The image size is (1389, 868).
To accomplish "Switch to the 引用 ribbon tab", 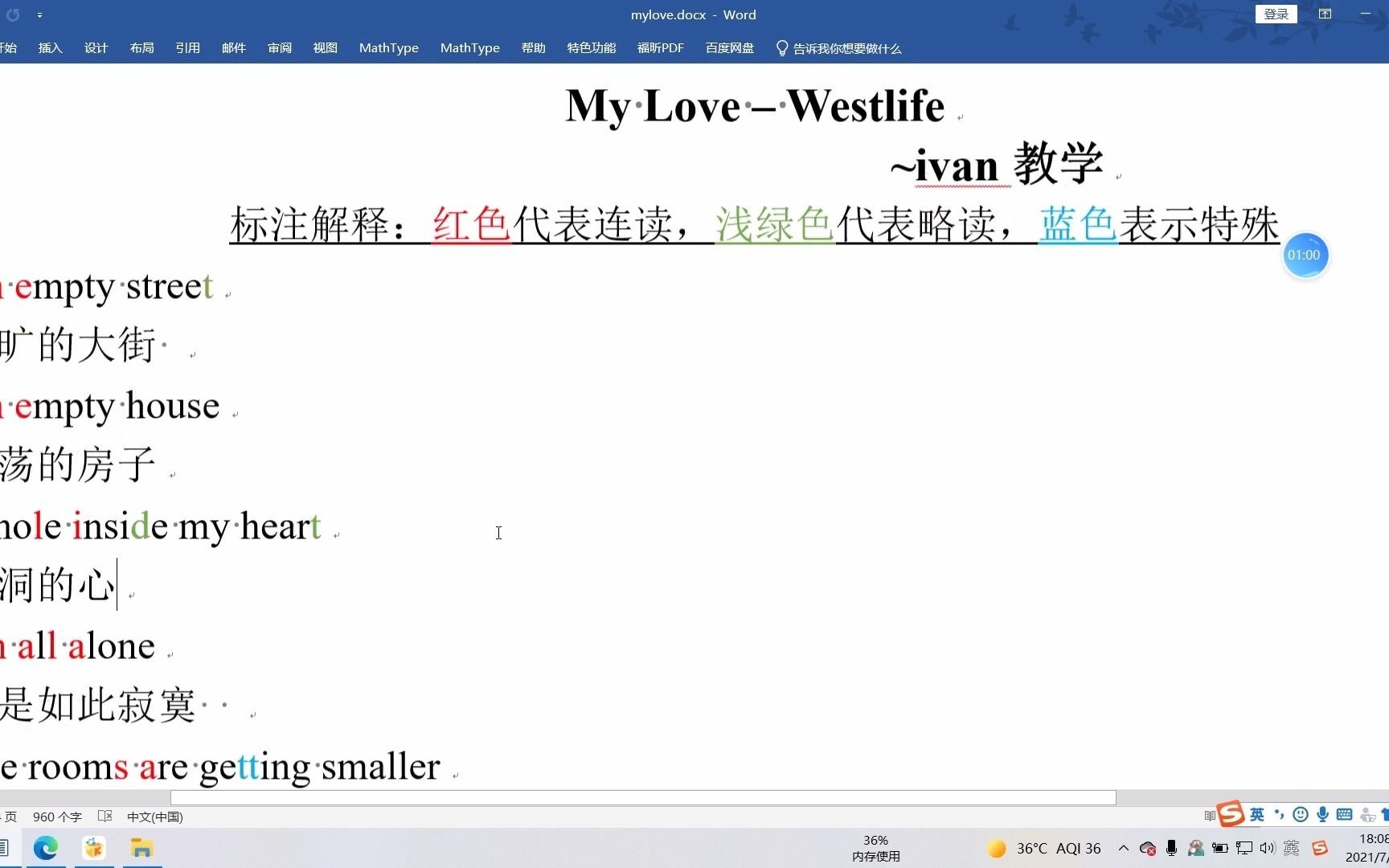I will [x=187, y=48].
